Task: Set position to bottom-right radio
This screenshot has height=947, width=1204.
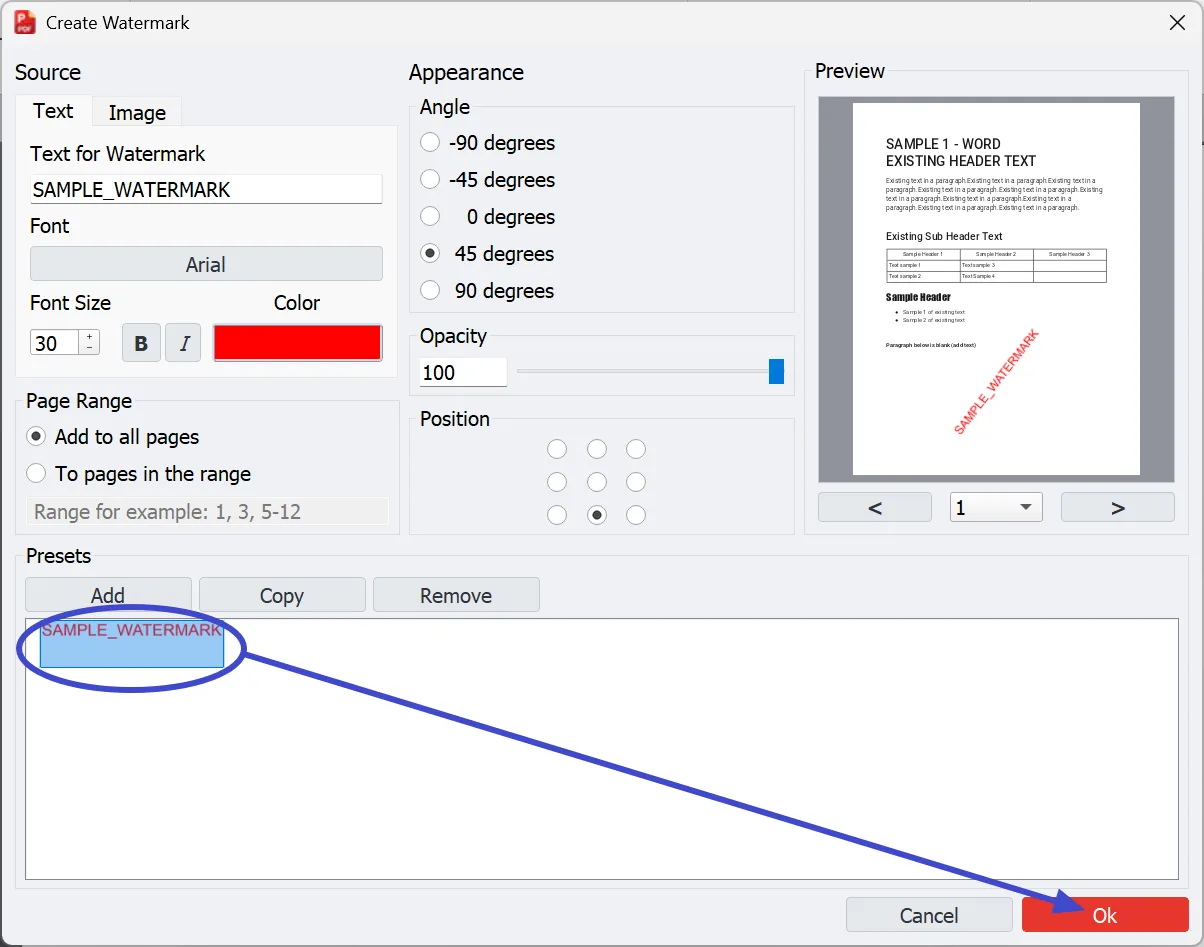Action: pos(636,515)
